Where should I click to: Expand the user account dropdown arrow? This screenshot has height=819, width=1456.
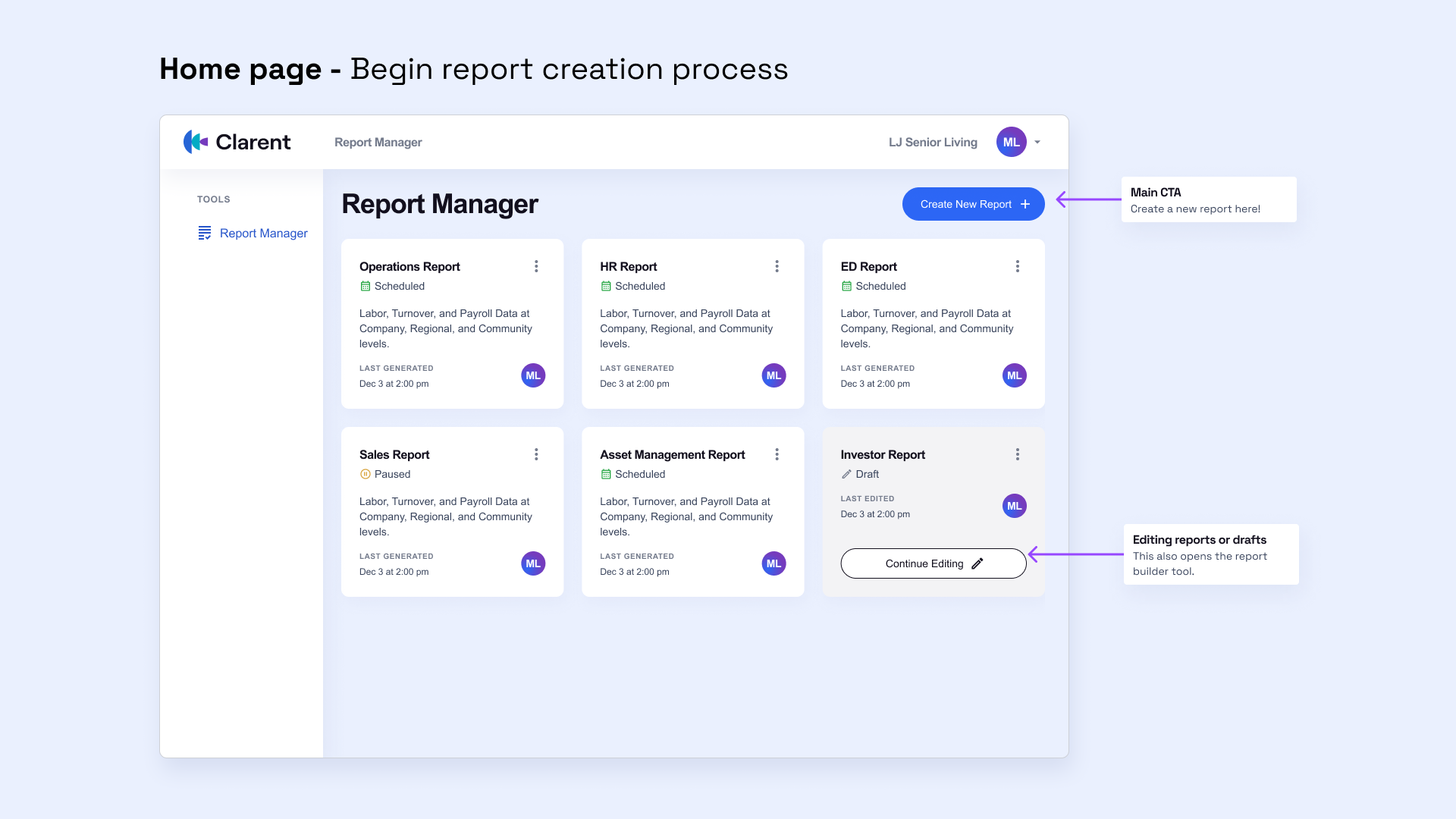1037,142
